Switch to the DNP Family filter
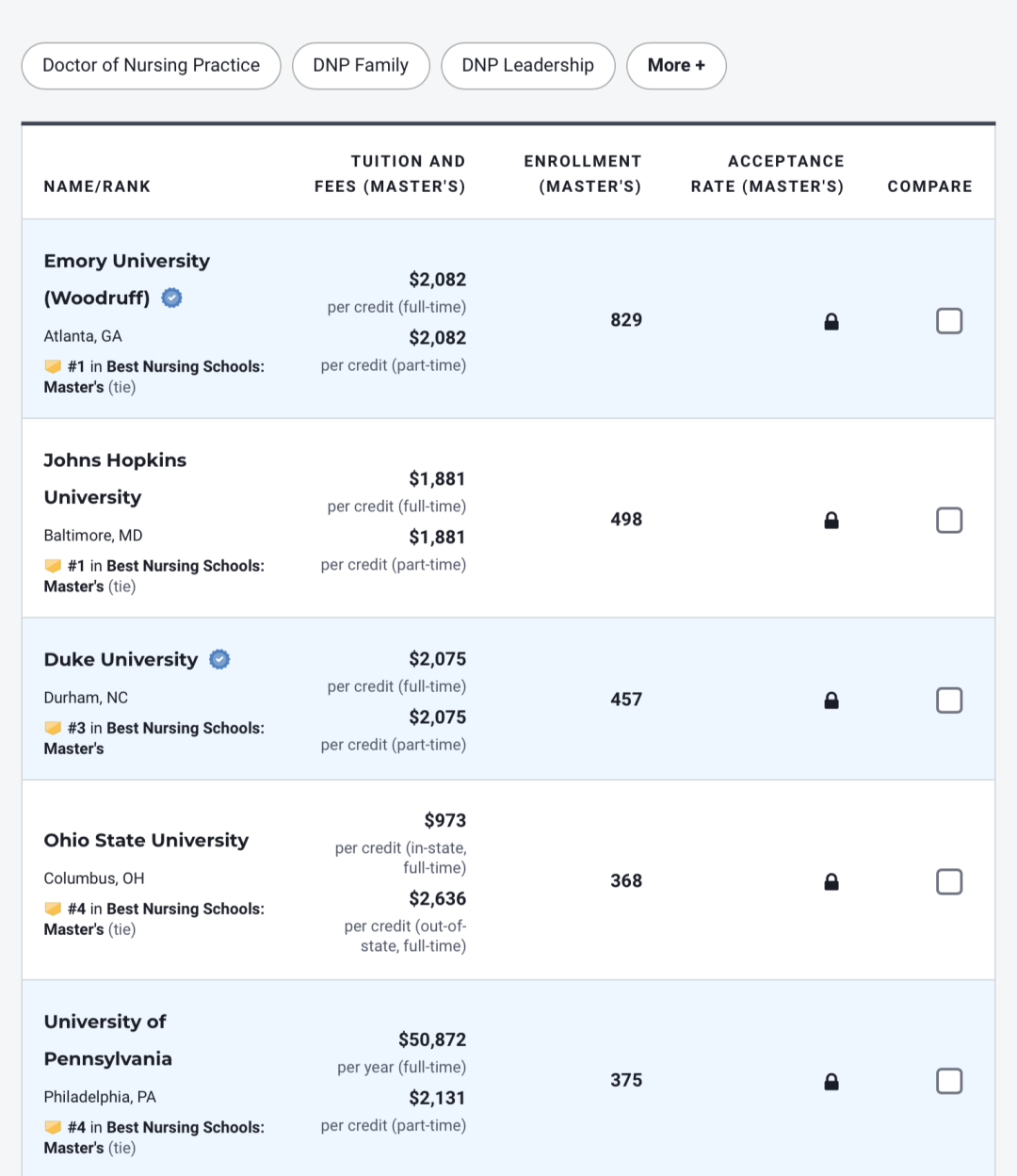Image resolution: width=1017 pixels, height=1176 pixels. [x=361, y=66]
